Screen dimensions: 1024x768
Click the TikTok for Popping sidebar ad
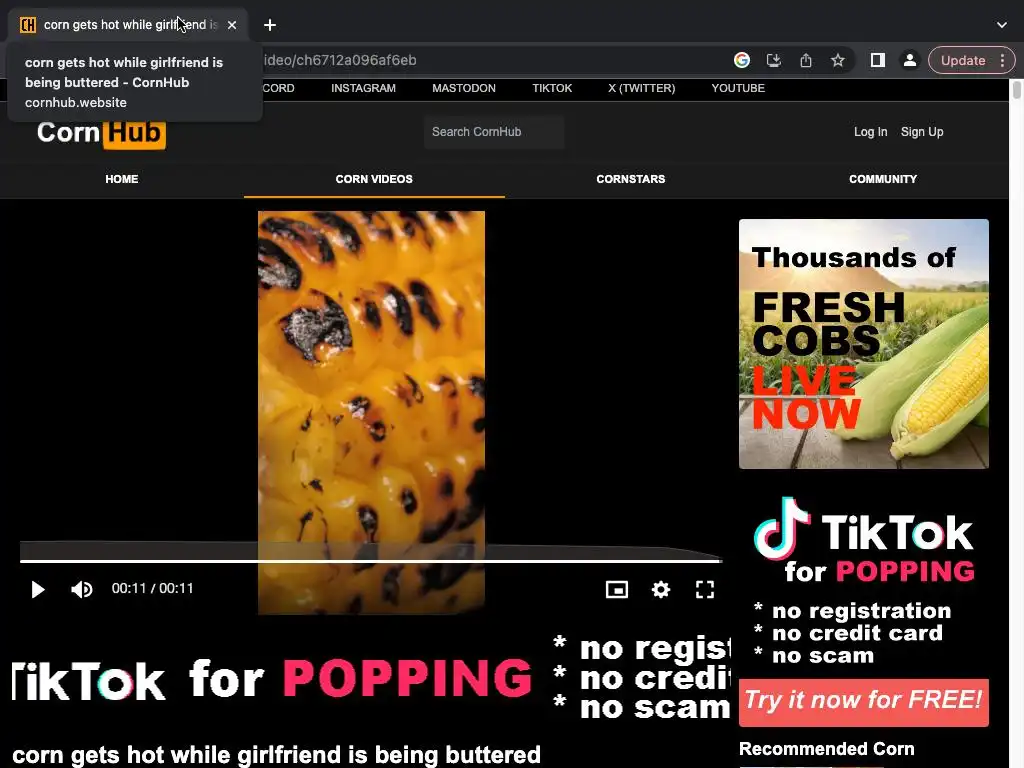863,581
